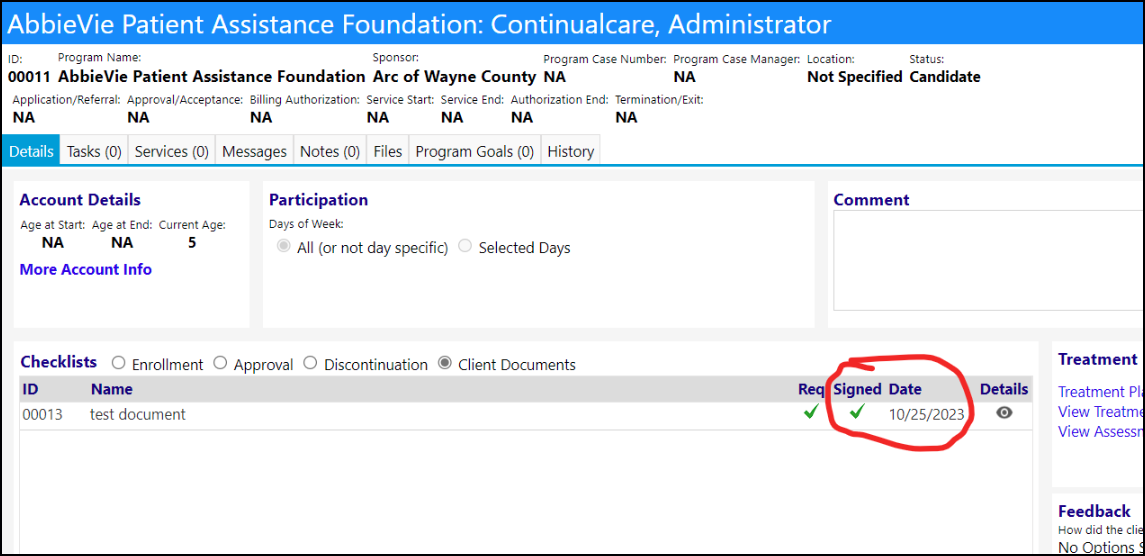The height and width of the screenshot is (556, 1145).
Task: Click the green Req checkmark for test document
Action: 810,413
